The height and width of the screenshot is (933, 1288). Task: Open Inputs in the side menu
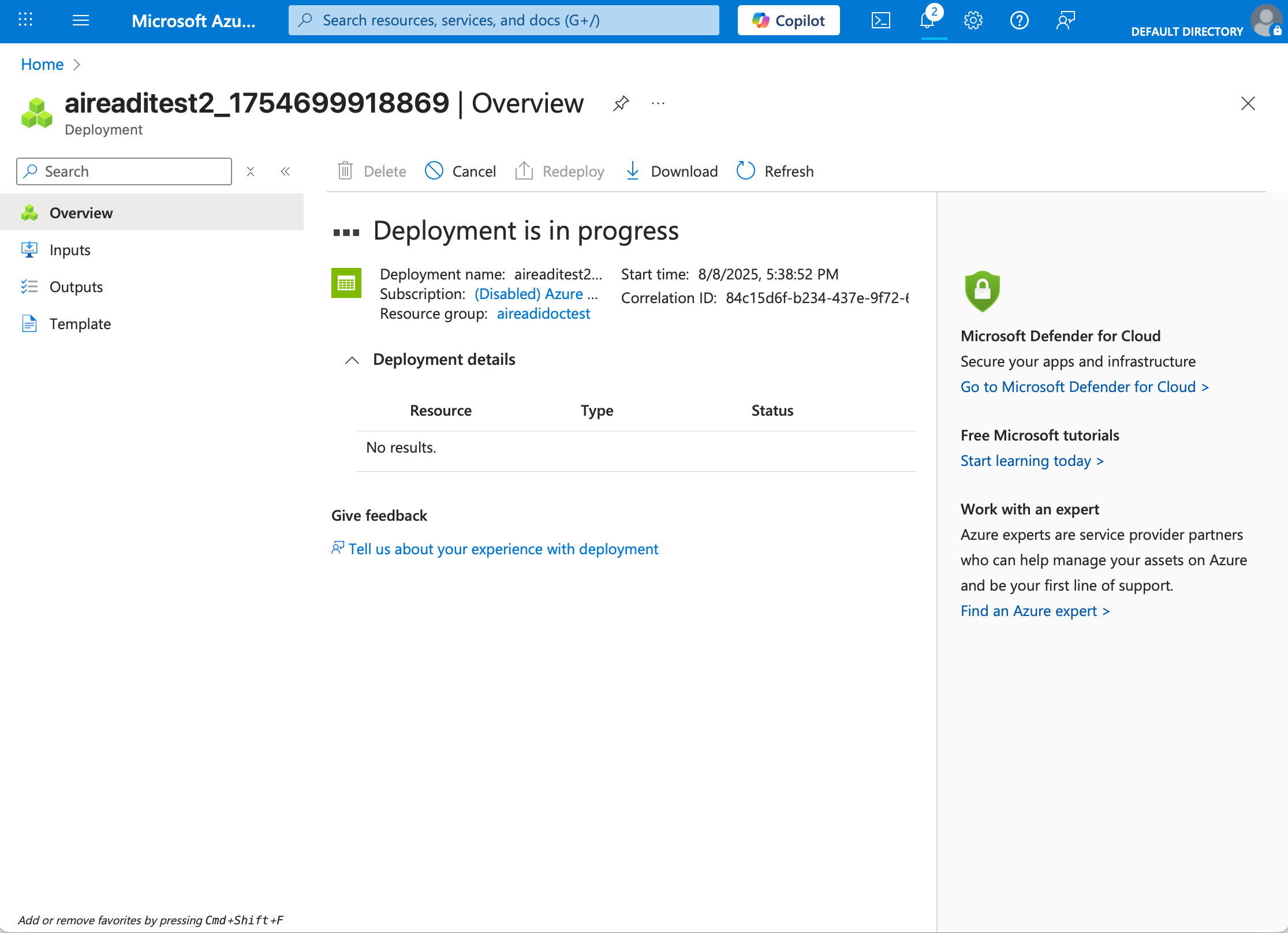click(x=70, y=250)
